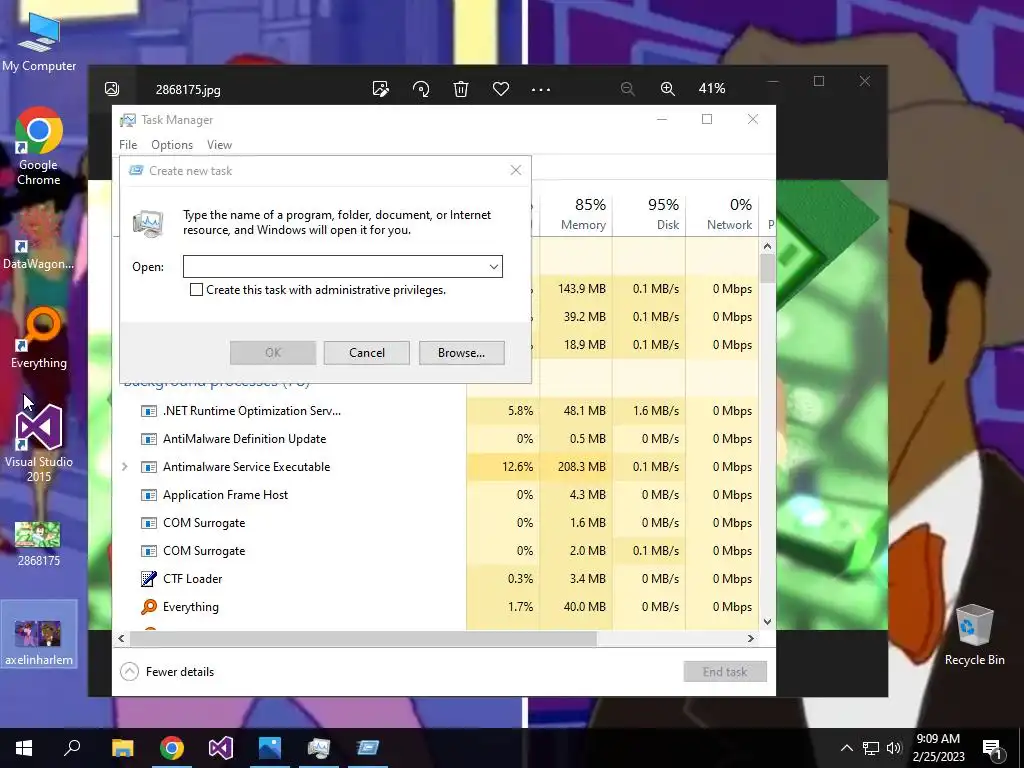The width and height of the screenshot is (1024, 768).
Task: Click the vertical scrollbar thumb
Action: click(x=767, y=268)
